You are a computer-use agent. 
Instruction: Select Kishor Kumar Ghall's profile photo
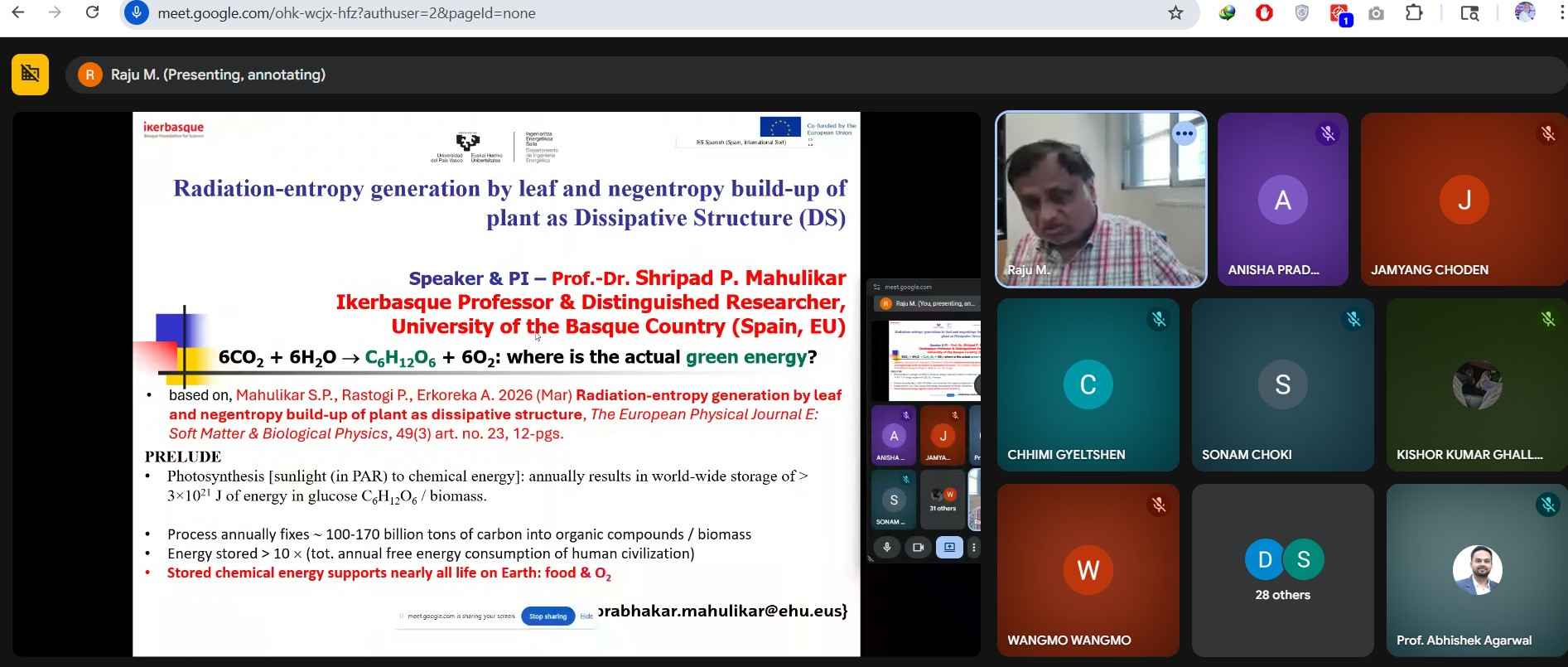click(1477, 384)
